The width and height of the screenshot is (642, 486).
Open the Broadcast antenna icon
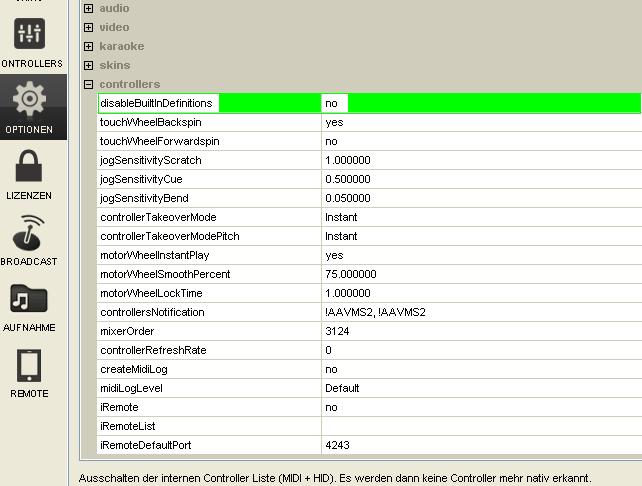point(29,233)
